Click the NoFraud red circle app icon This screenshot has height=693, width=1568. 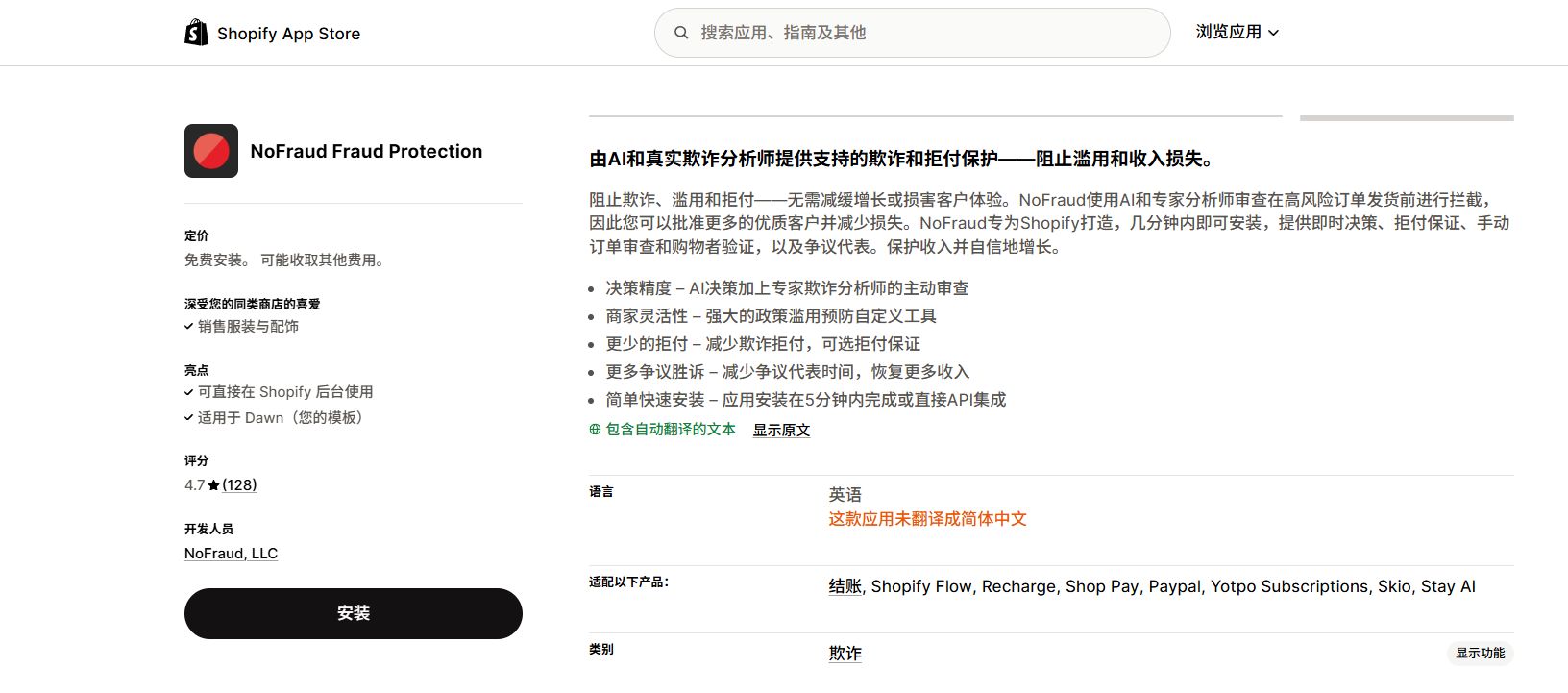(211, 151)
